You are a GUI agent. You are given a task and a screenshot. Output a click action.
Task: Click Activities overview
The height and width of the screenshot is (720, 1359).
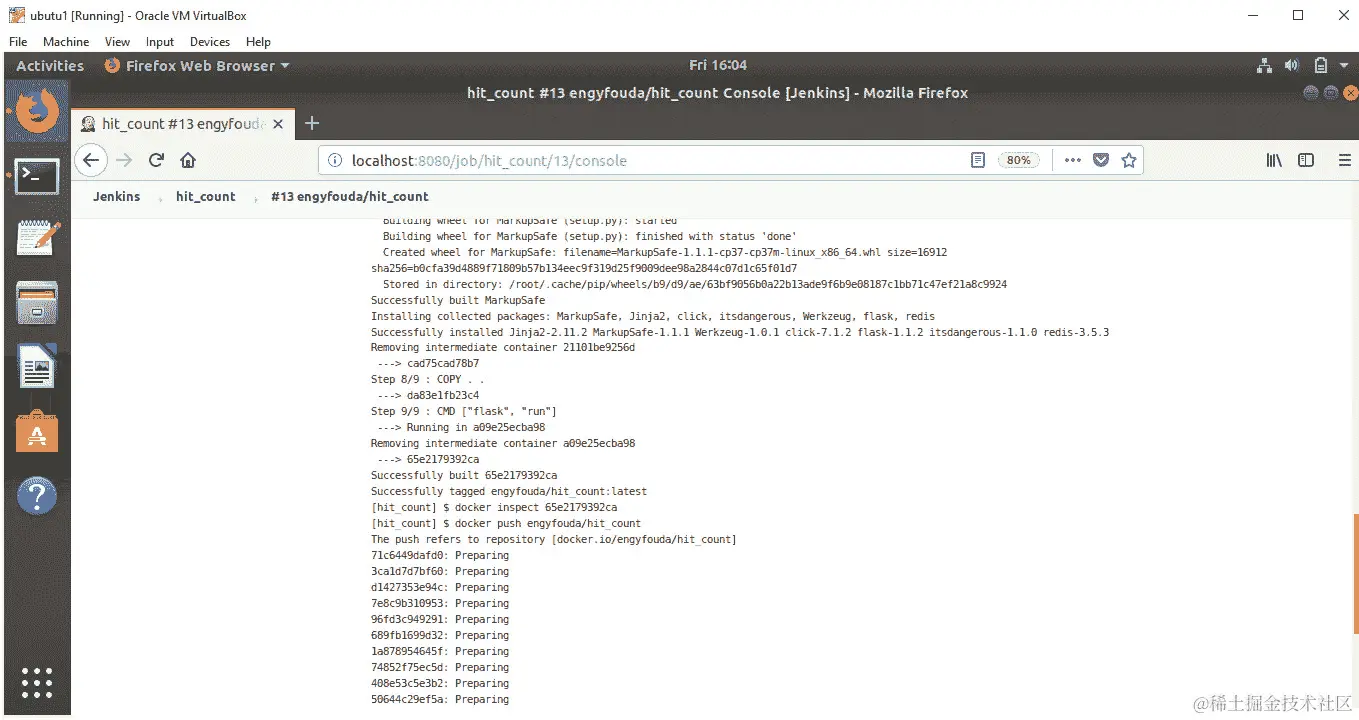pos(50,66)
